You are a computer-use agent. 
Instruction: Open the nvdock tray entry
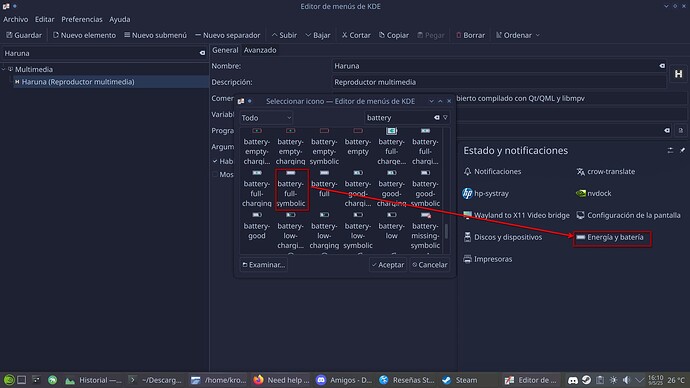594,194
